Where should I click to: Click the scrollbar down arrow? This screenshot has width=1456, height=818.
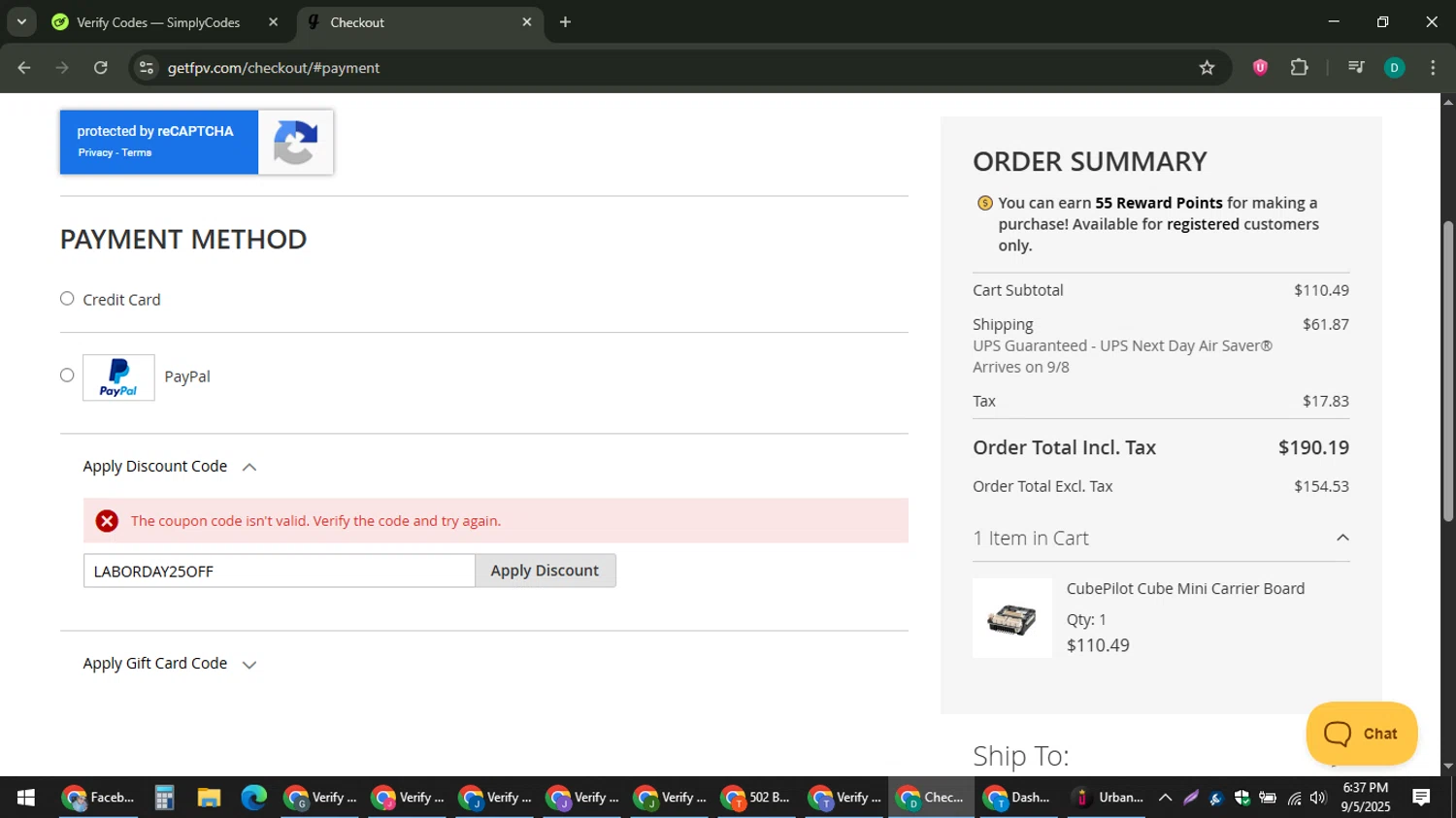(1448, 767)
